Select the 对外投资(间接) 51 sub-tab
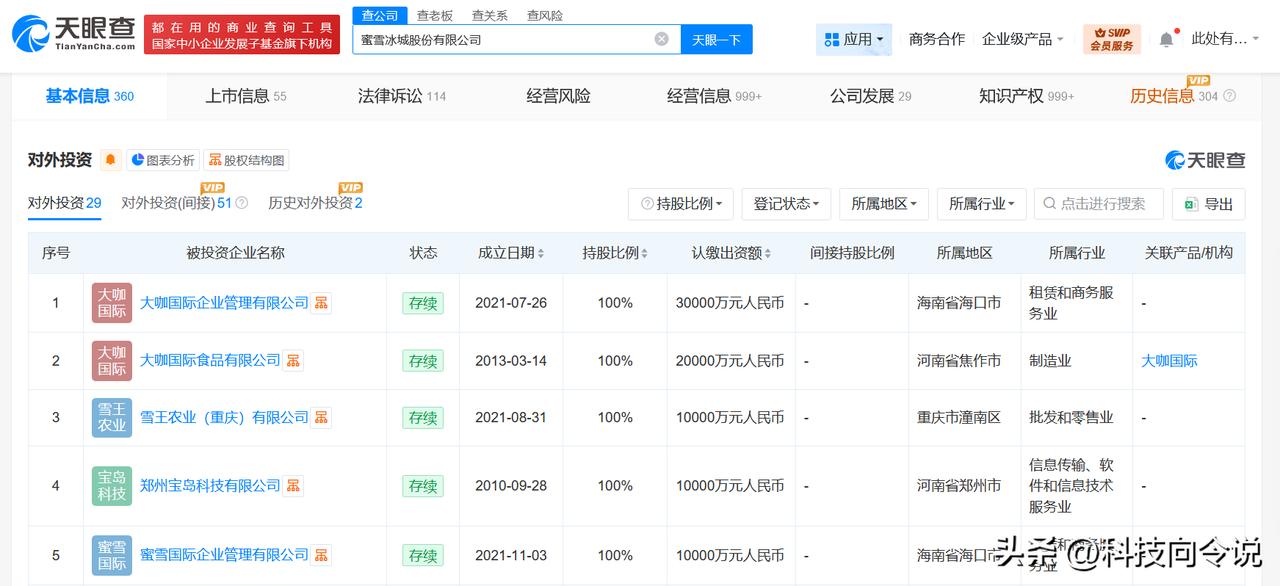 177,203
